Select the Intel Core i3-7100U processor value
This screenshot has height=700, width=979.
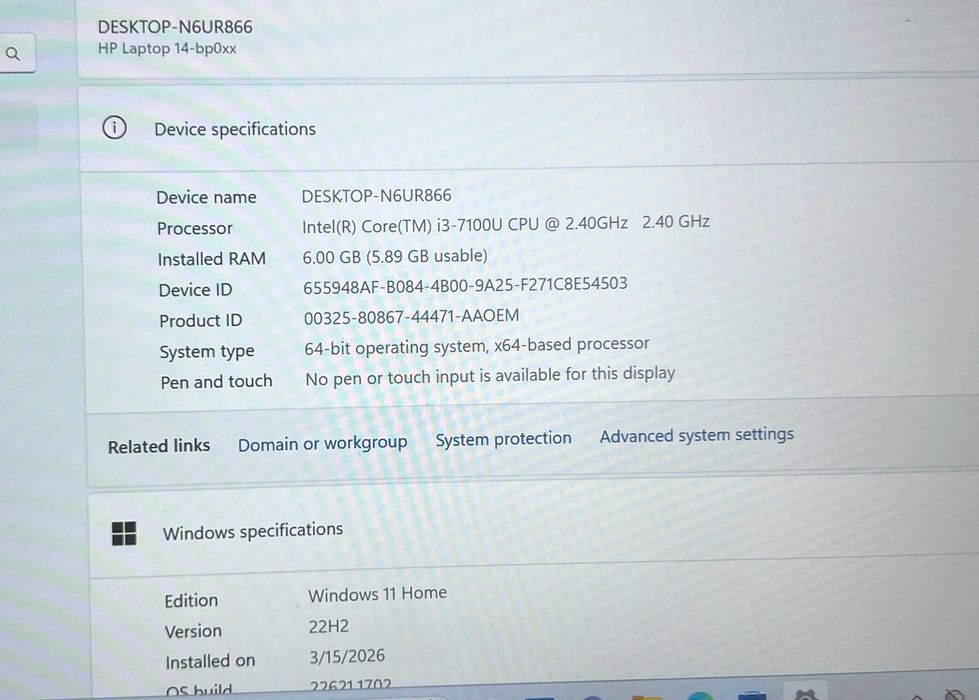tap(506, 224)
